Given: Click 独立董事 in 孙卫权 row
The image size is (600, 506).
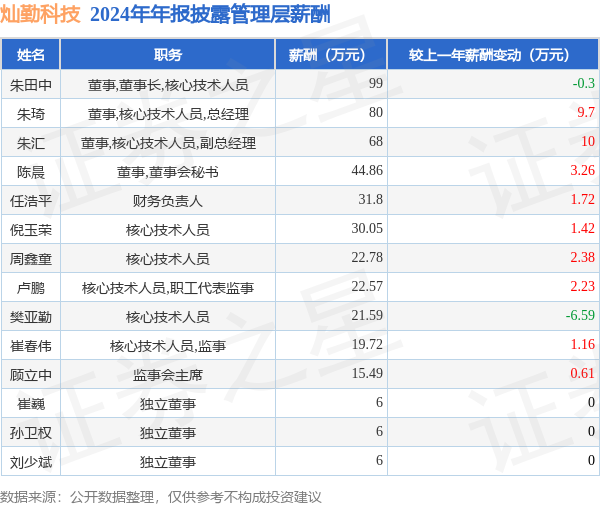Looking at the screenshot, I should (168, 433).
